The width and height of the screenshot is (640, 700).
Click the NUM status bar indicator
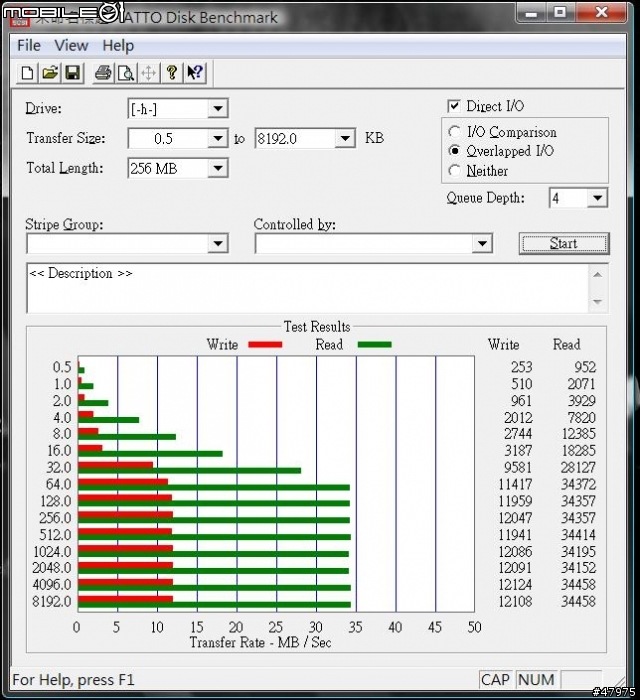tap(536, 680)
